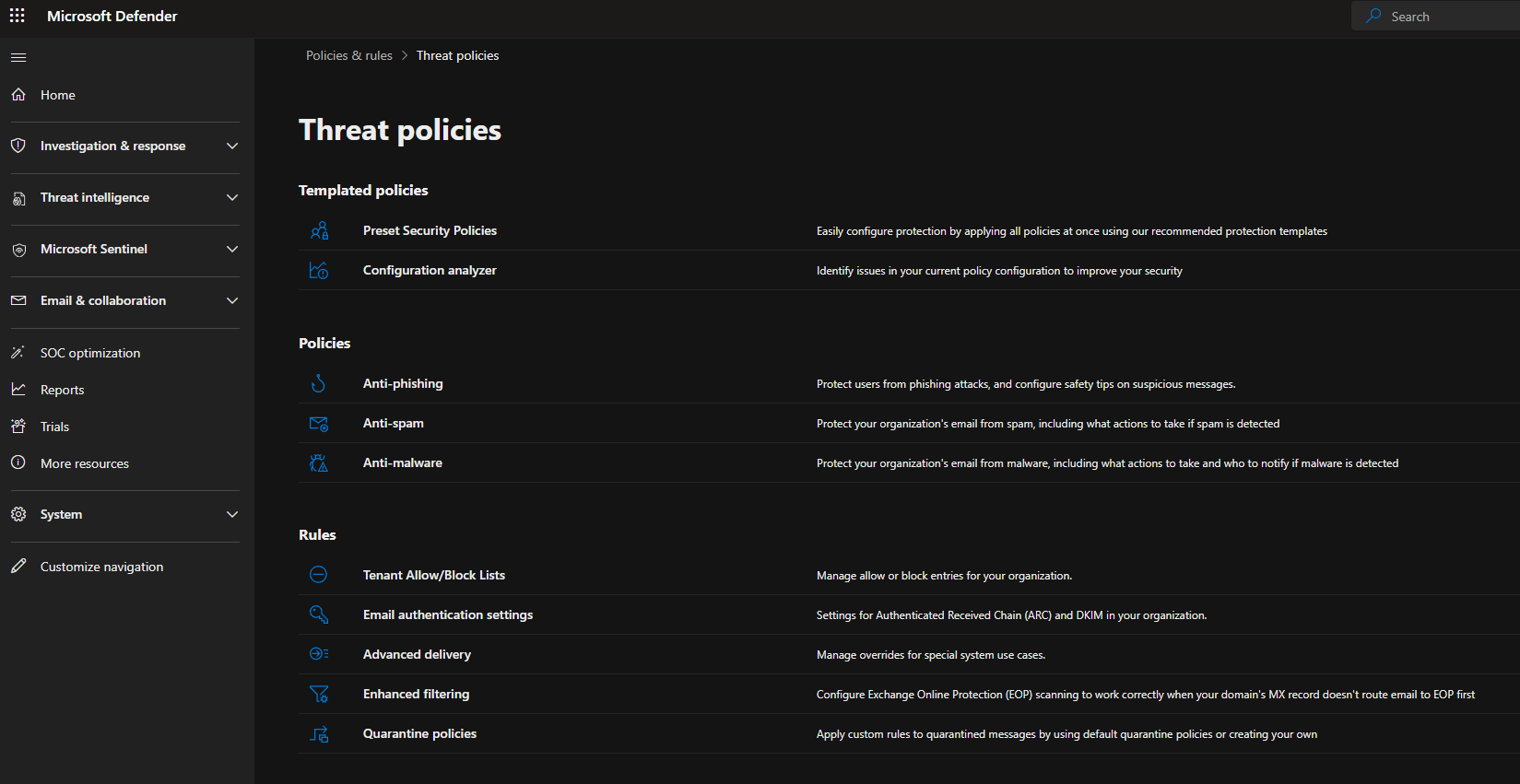This screenshot has width=1520, height=784.
Task: Open the app launcher waffle icon
Action: pos(17,16)
